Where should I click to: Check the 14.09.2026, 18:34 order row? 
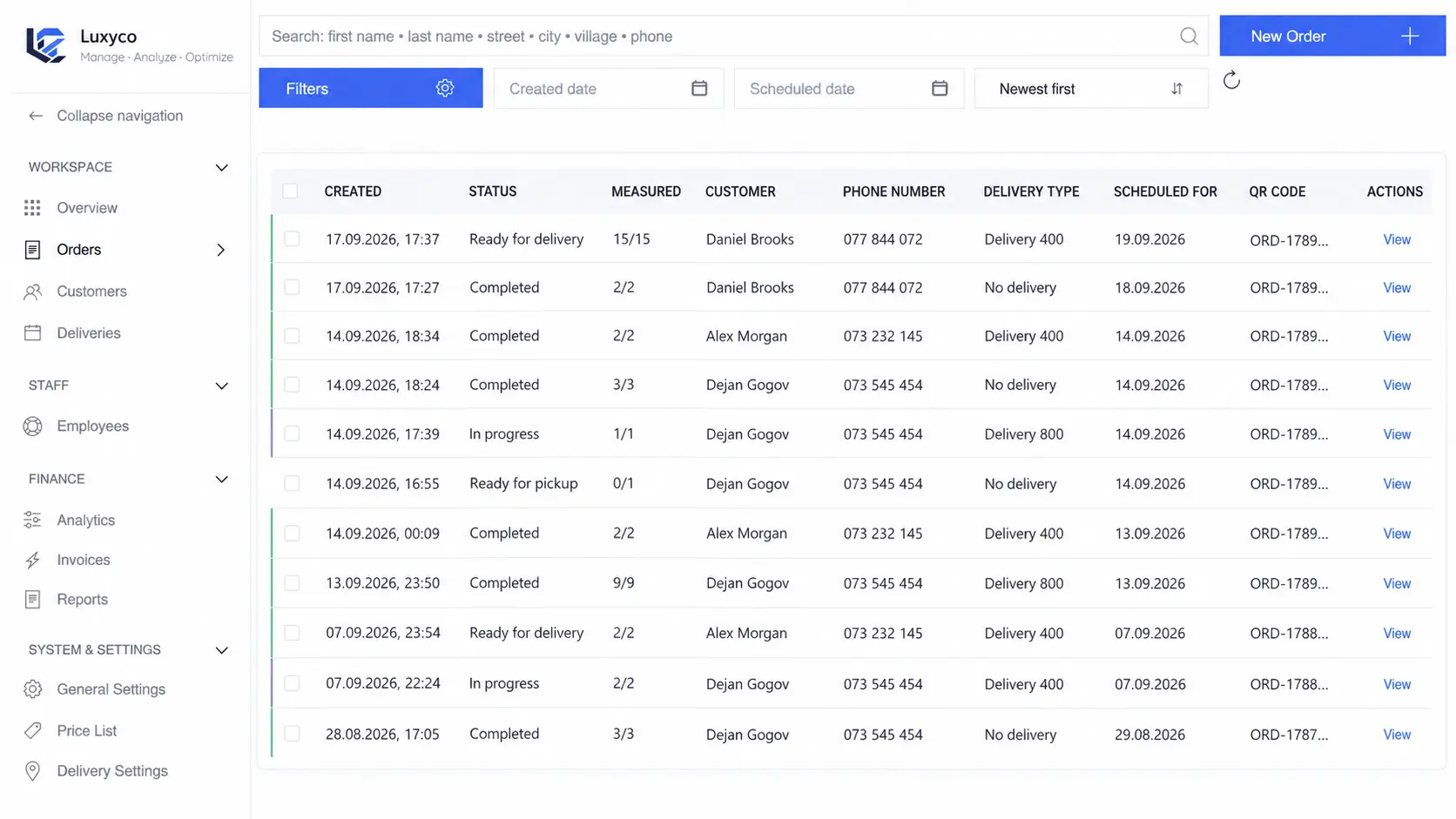tap(292, 336)
